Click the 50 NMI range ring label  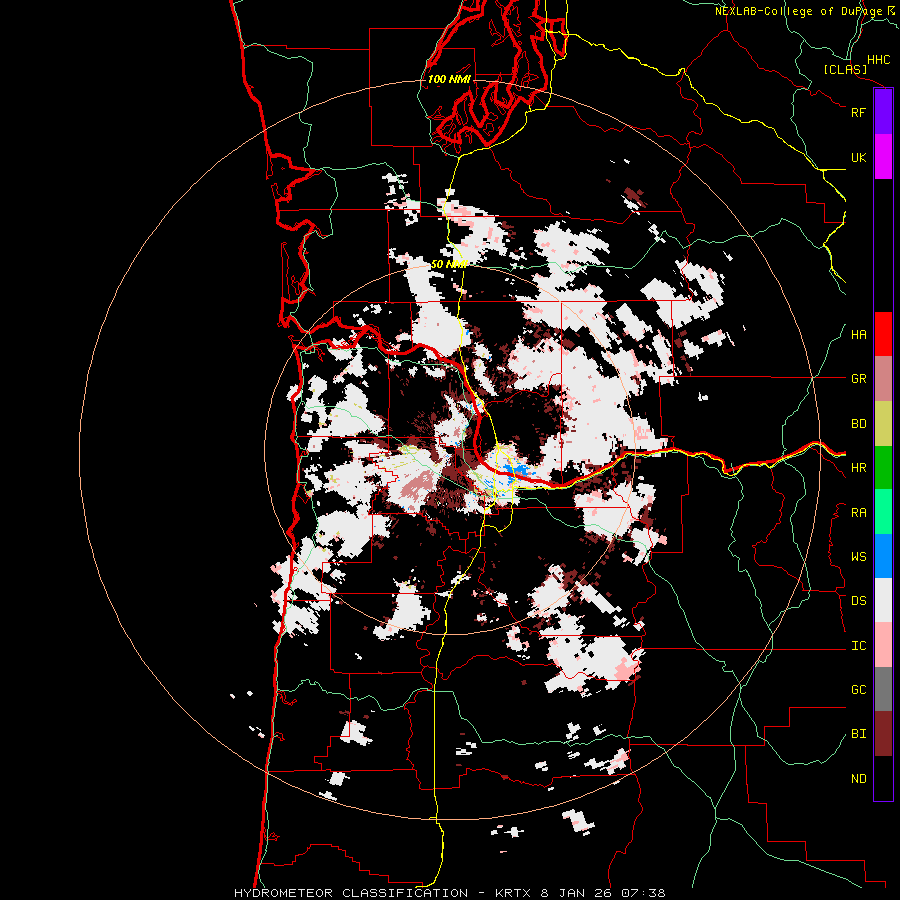click(449, 264)
